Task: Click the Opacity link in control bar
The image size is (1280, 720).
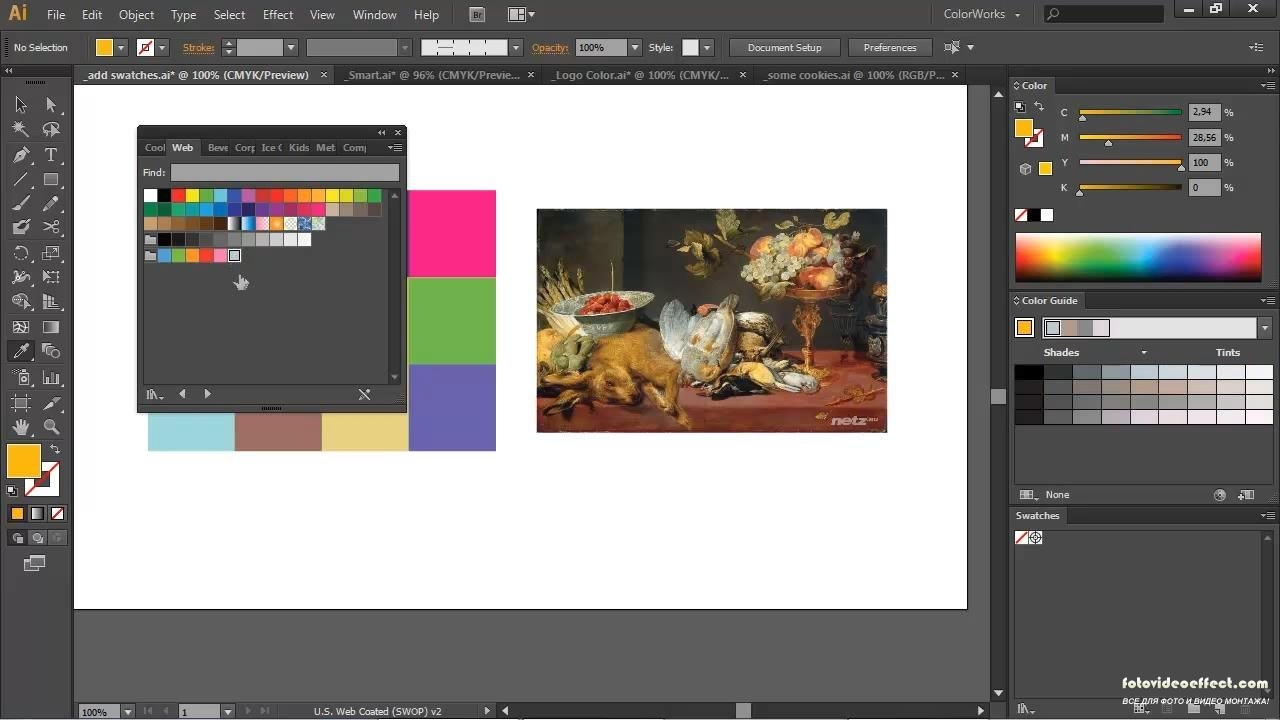Action: pos(550,47)
